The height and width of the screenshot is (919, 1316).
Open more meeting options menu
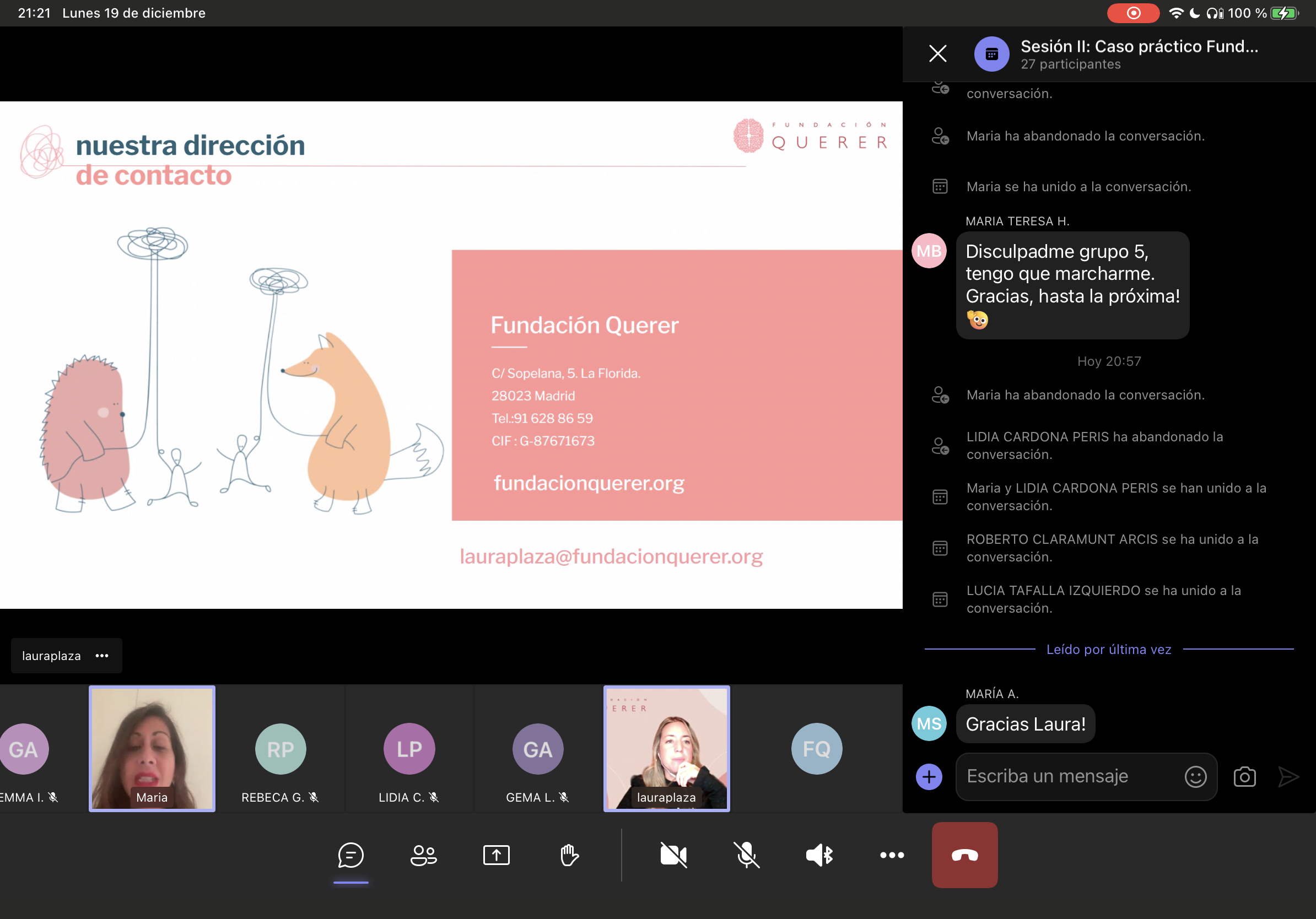tap(892, 855)
